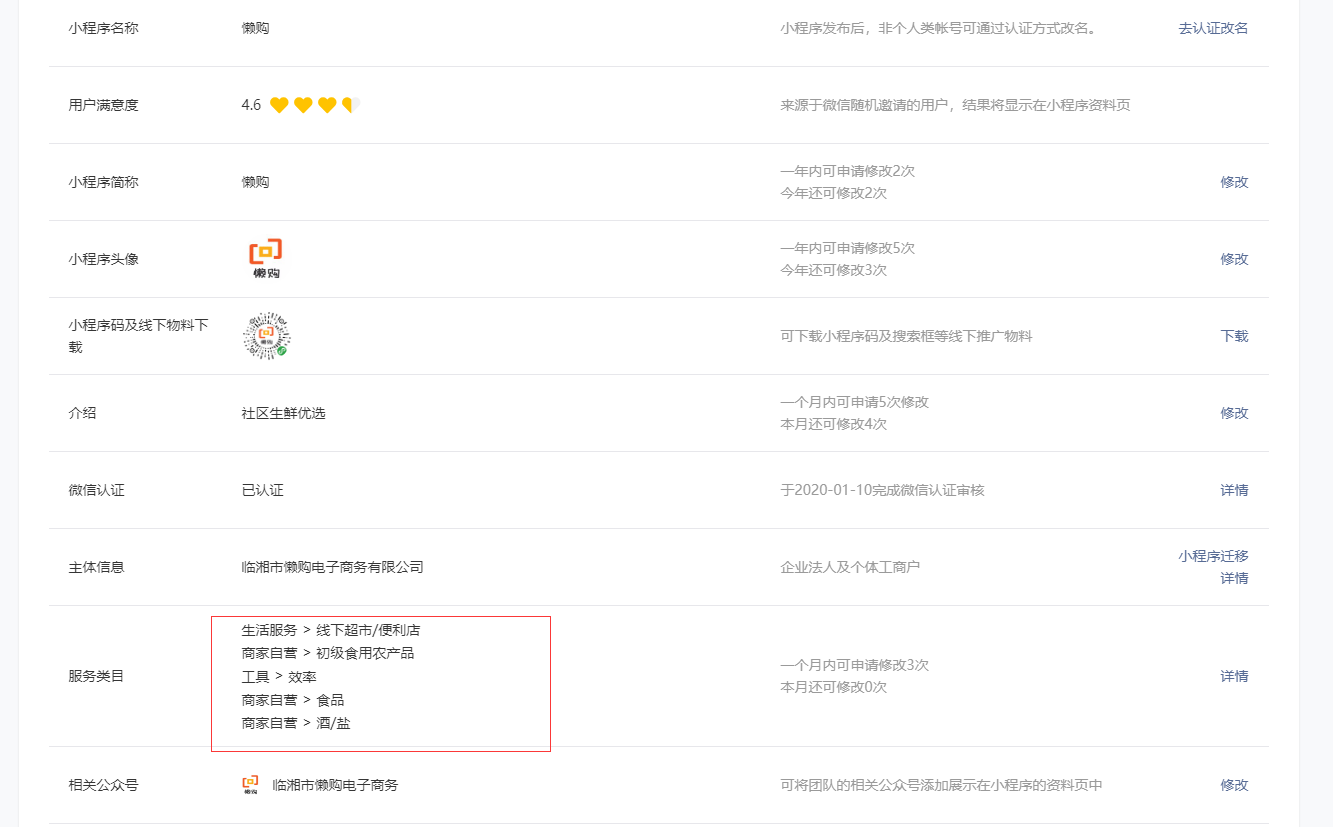Click the 小程序码及线下物料下载 row label
Viewport: 1333px width, 827px height.
pyautogui.click(x=138, y=336)
